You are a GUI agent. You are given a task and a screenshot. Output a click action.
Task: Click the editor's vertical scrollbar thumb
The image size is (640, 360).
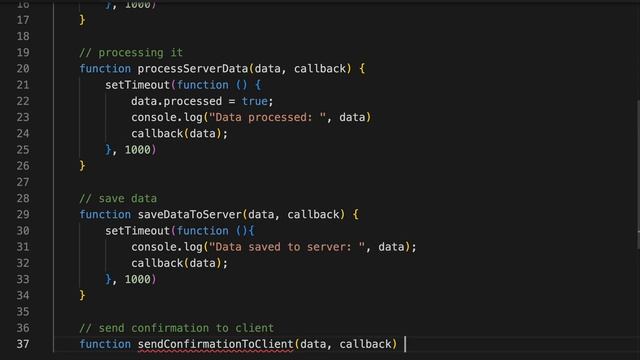tap(638, 174)
